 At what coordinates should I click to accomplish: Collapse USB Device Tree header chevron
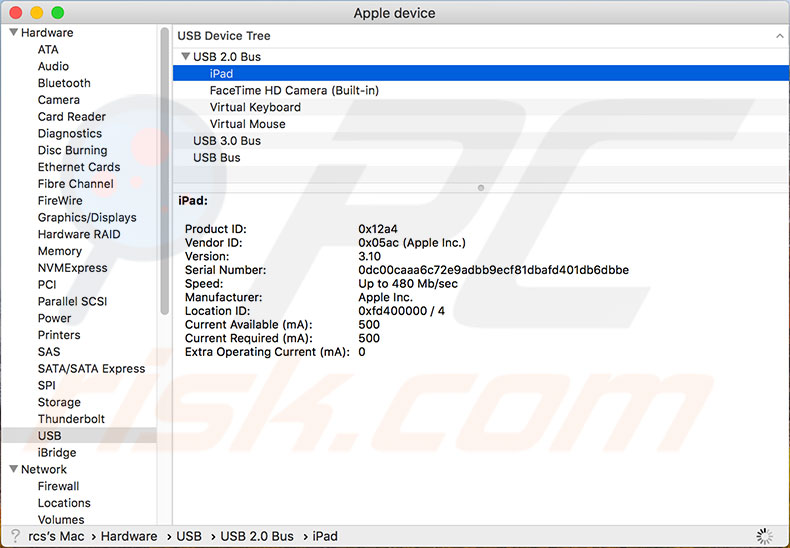(x=779, y=36)
